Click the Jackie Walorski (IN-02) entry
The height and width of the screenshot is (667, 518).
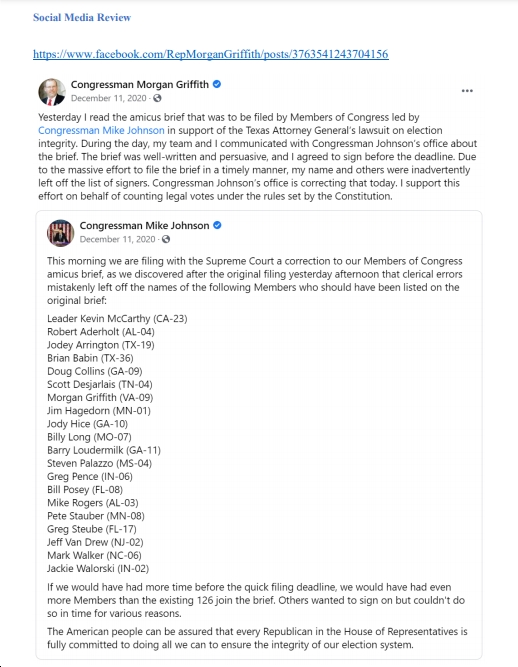tap(98, 568)
